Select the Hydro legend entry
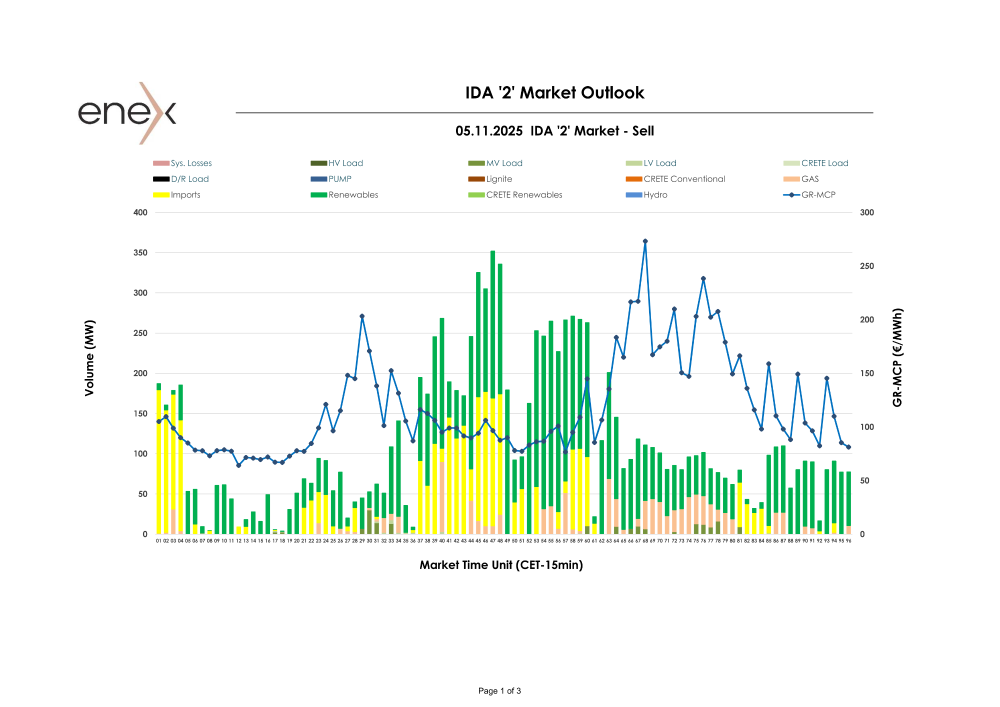Screen dimensions: 1000x707 pos(655,195)
